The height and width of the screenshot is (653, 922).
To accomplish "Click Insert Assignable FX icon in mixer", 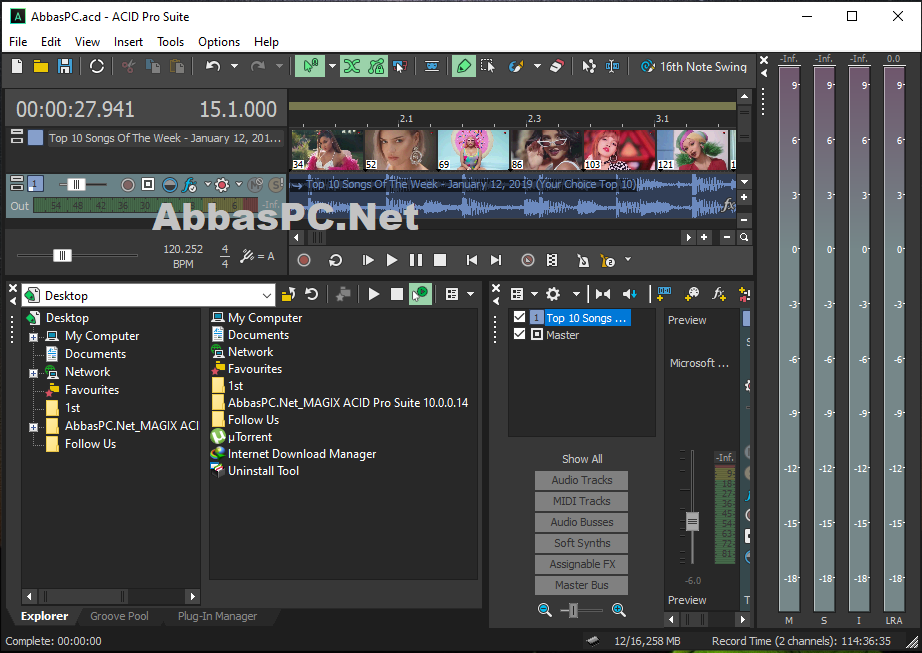I will pos(719,294).
